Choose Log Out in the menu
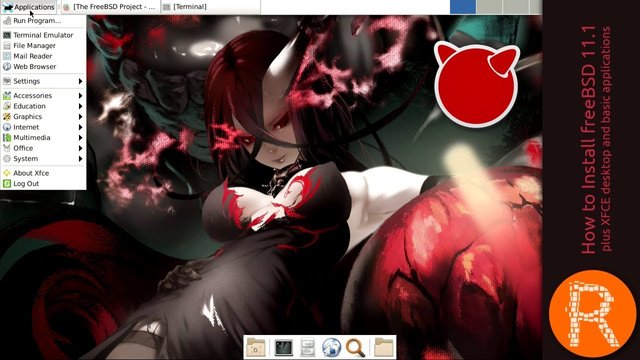Image resolution: width=640 pixels, height=360 pixels. click(x=43, y=184)
